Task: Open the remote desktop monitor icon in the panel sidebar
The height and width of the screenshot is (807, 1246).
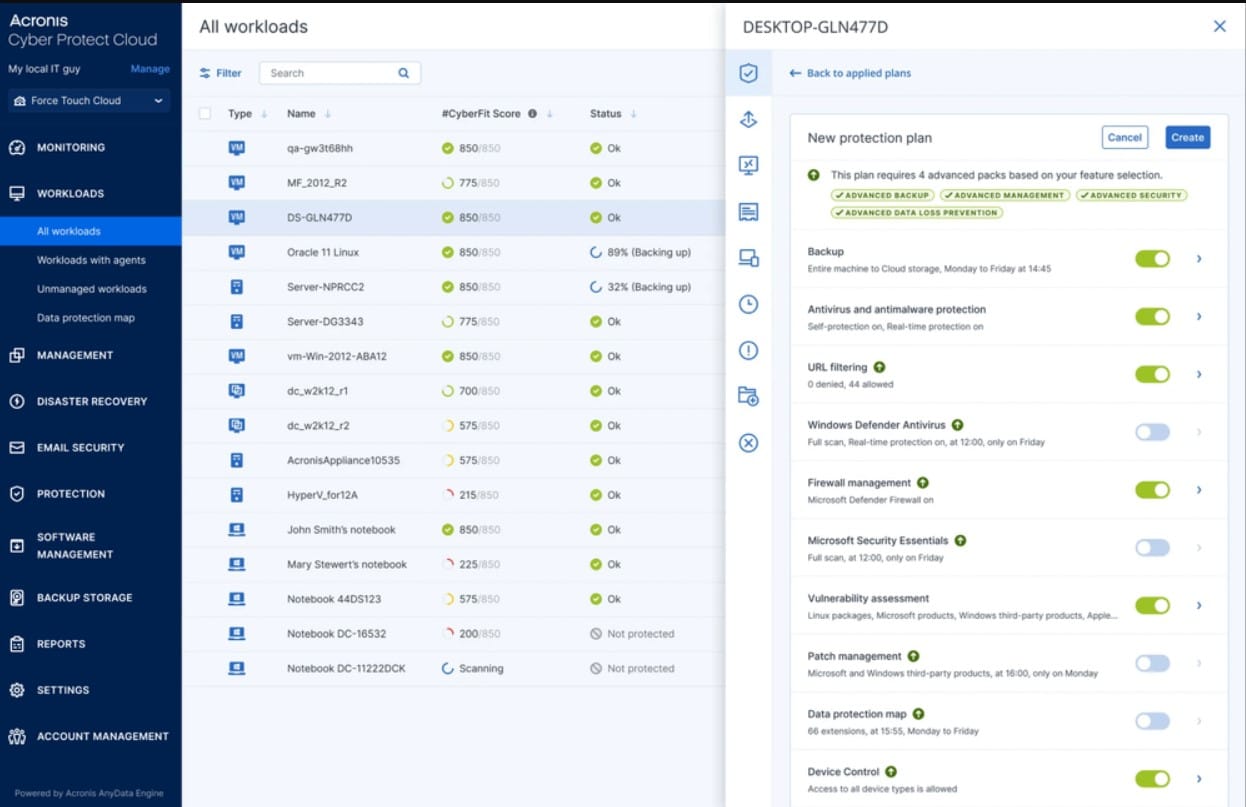Action: 748,166
